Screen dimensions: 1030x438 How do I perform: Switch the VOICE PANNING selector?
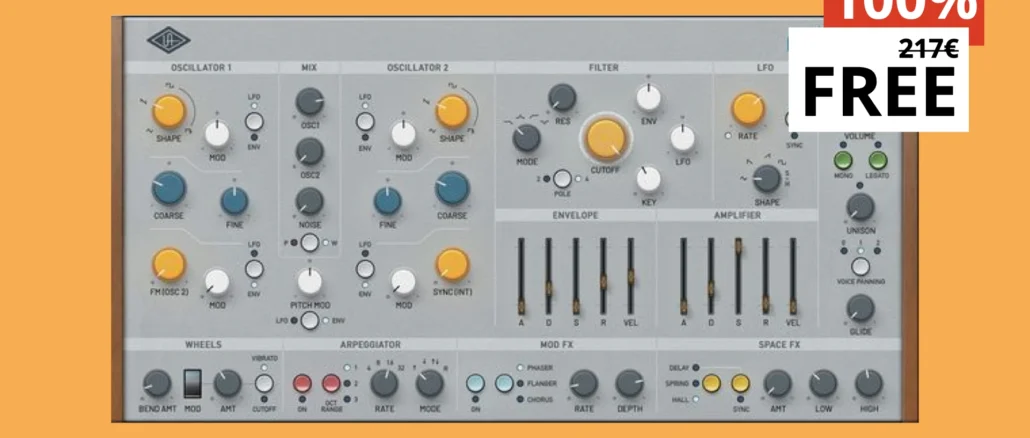(861, 267)
